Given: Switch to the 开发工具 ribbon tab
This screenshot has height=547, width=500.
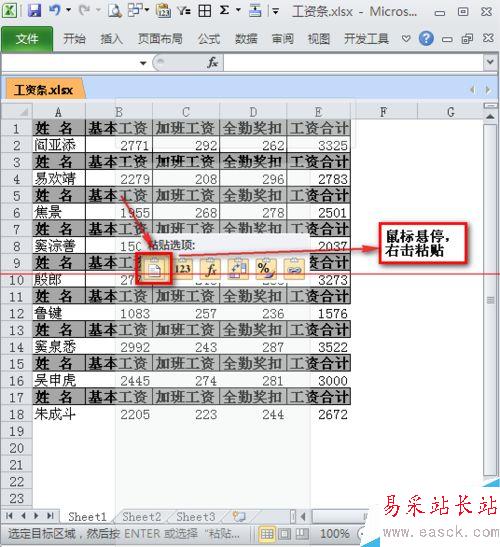Looking at the screenshot, I should [x=366, y=38].
